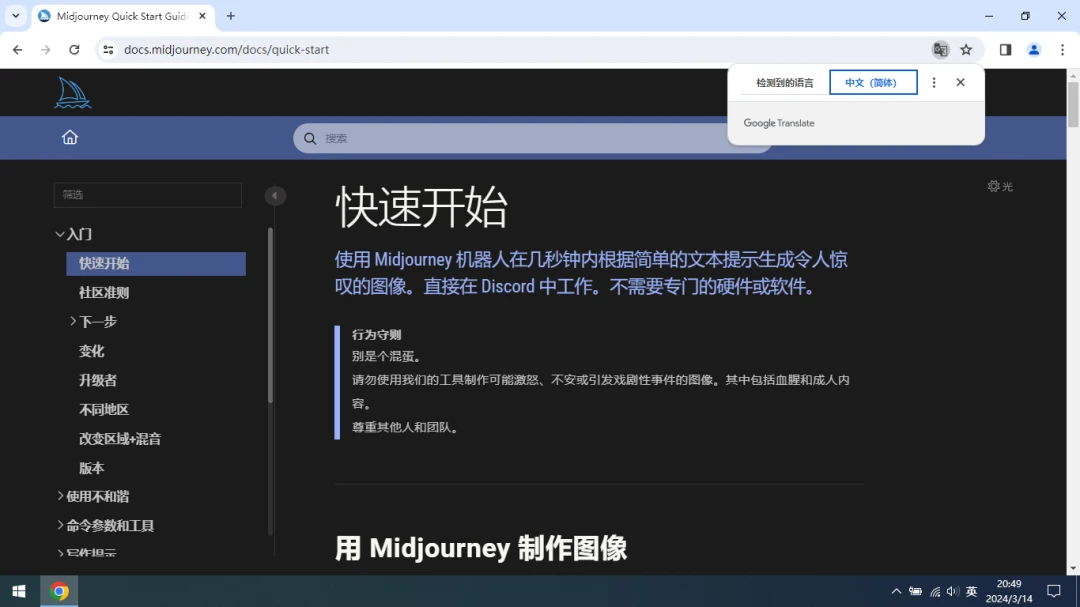Close the Google Translate popup
Screen dimensions: 1080x607
[960, 83]
